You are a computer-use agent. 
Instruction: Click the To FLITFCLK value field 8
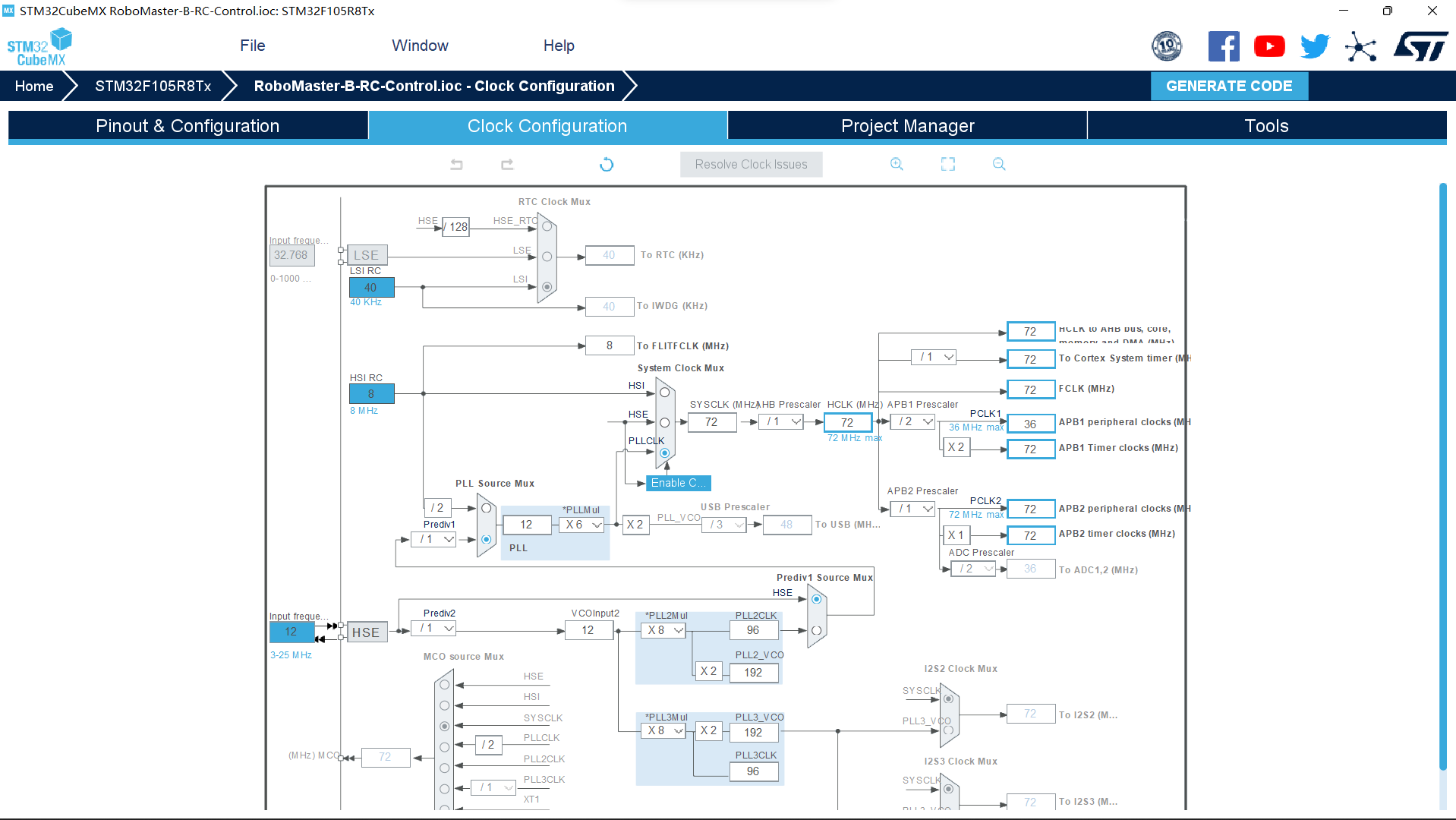tap(610, 345)
